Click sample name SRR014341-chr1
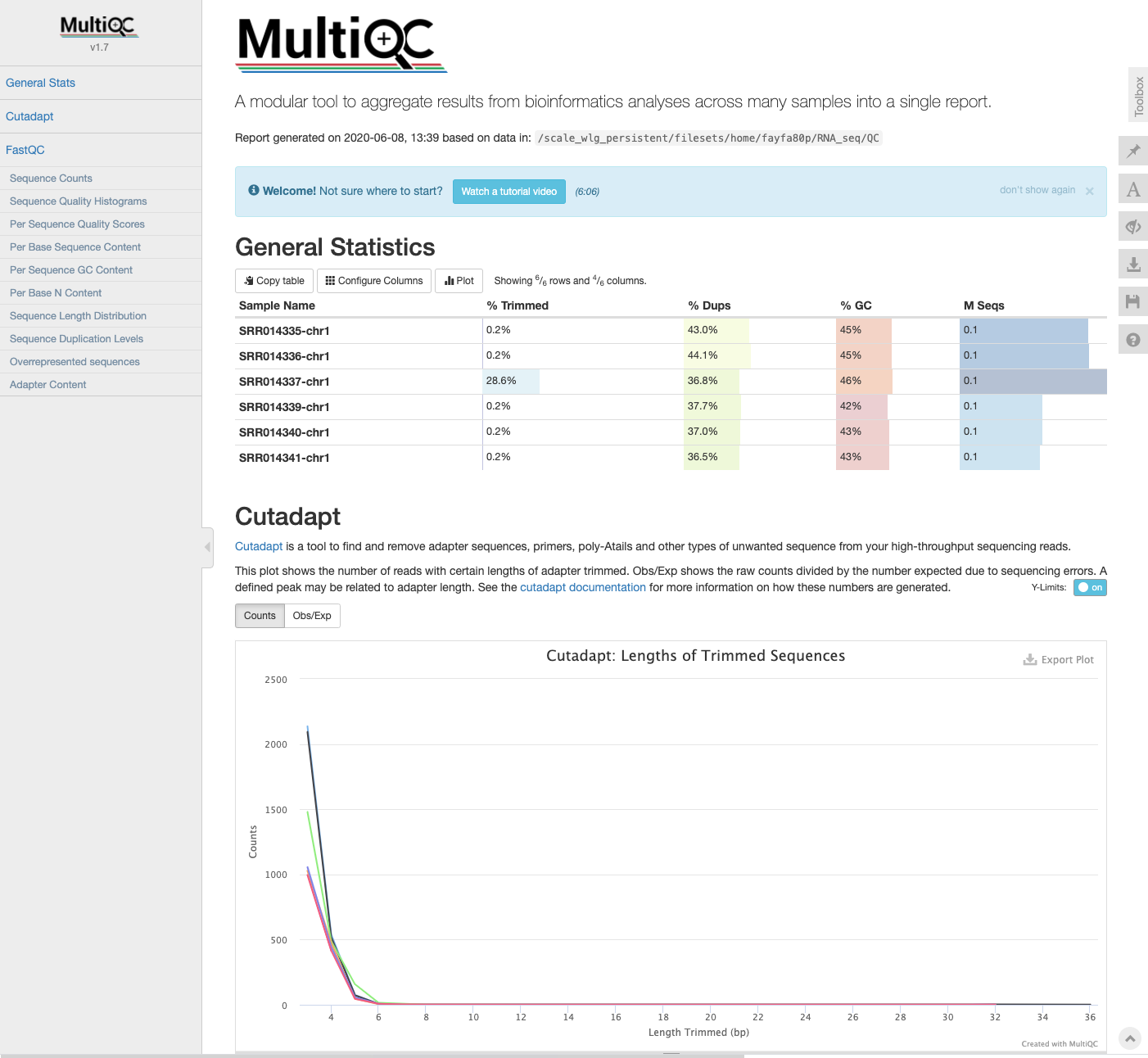This screenshot has height=1058, width=1148. (x=284, y=458)
